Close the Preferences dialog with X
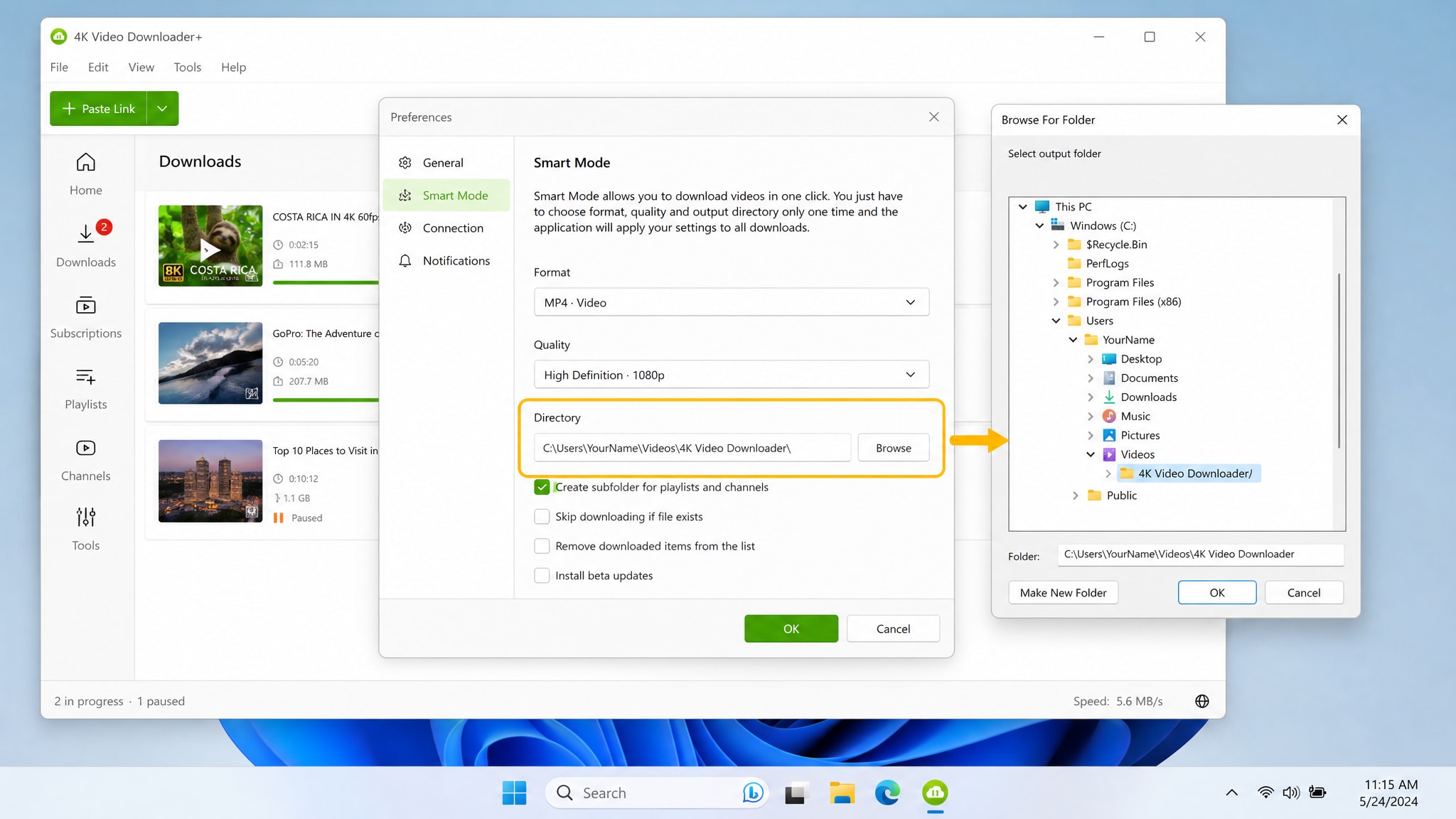This screenshot has height=819, width=1456. (934, 117)
